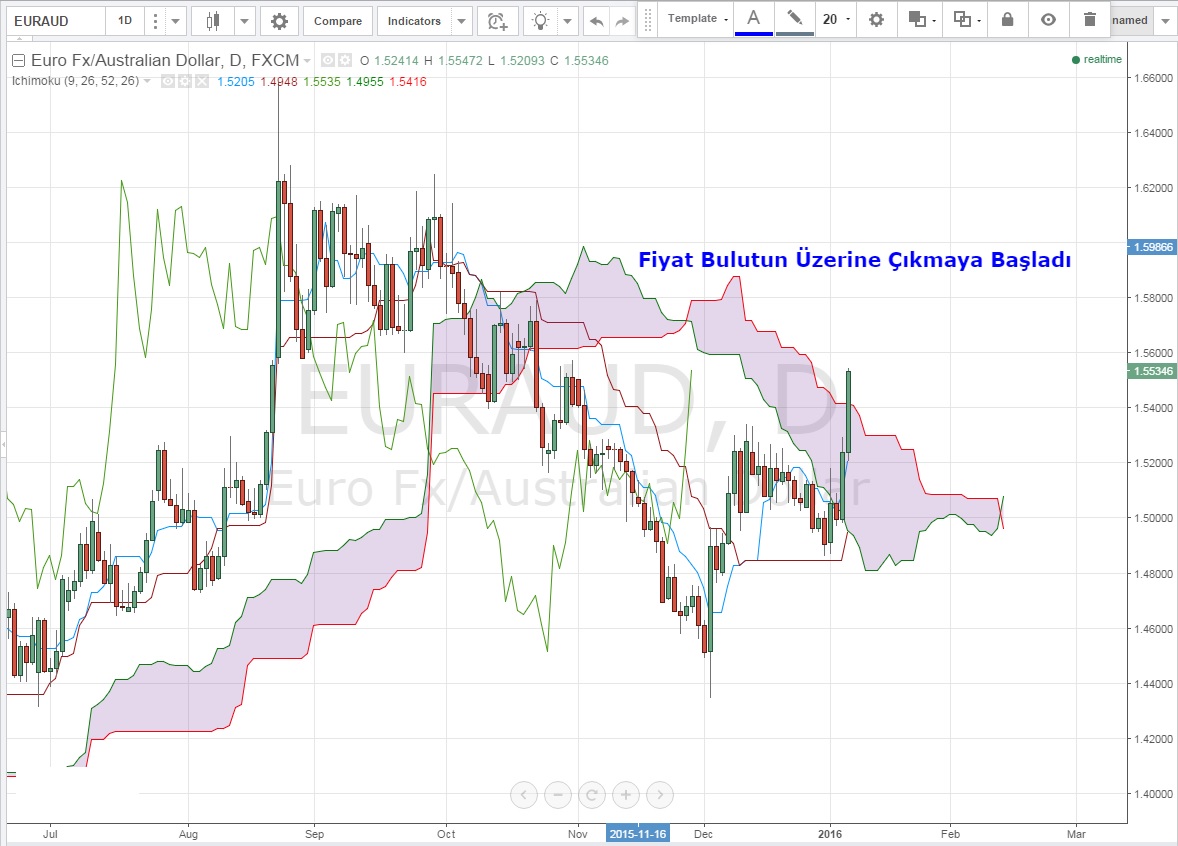Select the 1D timeframe button
1178x846 pixels.
point(124,21)
